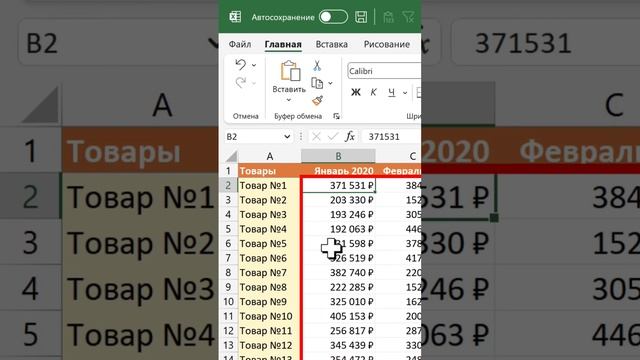
Task: Click the Copy icon
Action: [317, 83]
